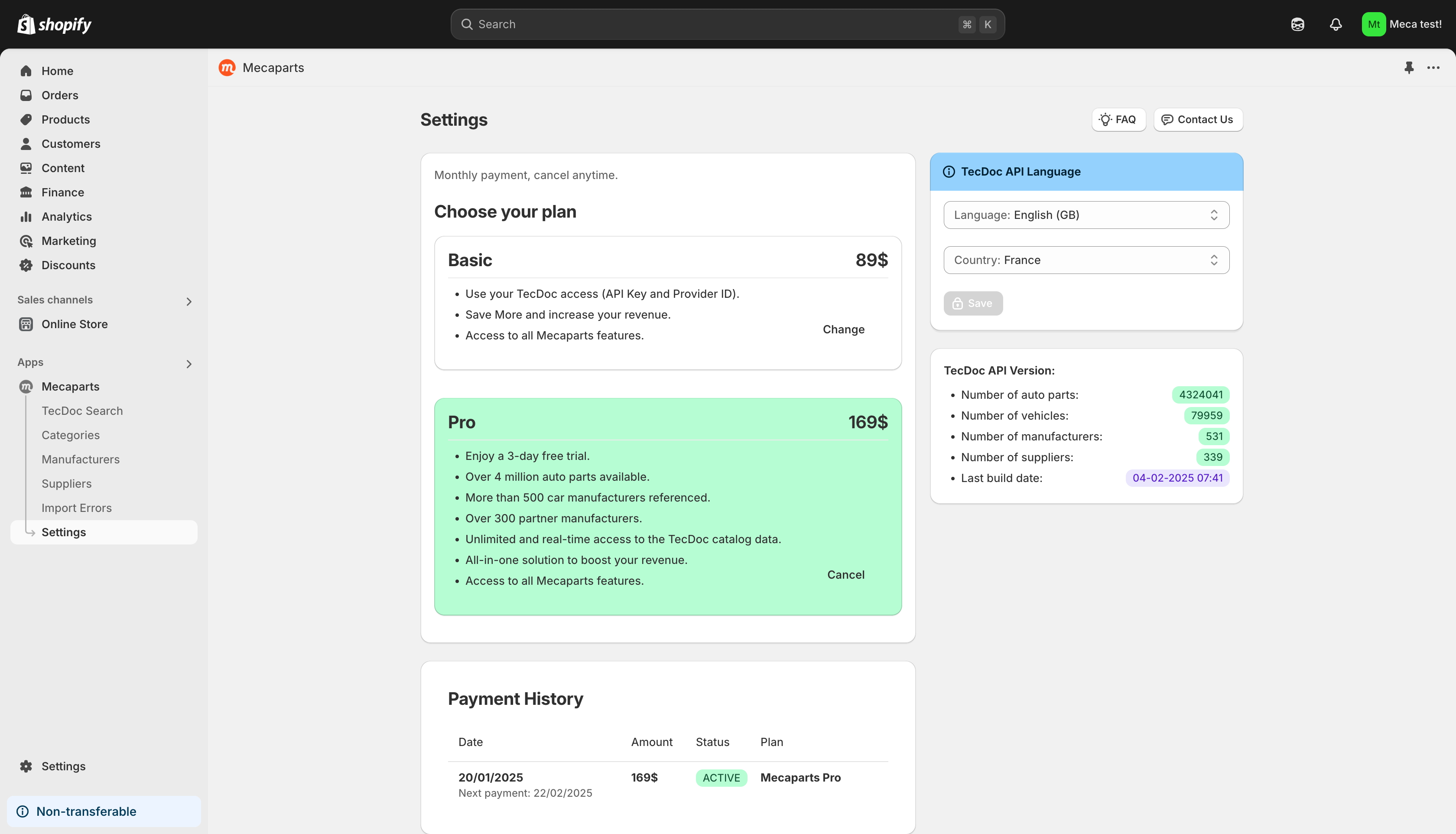Image resolution: width=1456 pixels, height=834 pixels.
Task: Open TecDoc Search subpage
Action: pyautogui.click(x=82, y=410)
